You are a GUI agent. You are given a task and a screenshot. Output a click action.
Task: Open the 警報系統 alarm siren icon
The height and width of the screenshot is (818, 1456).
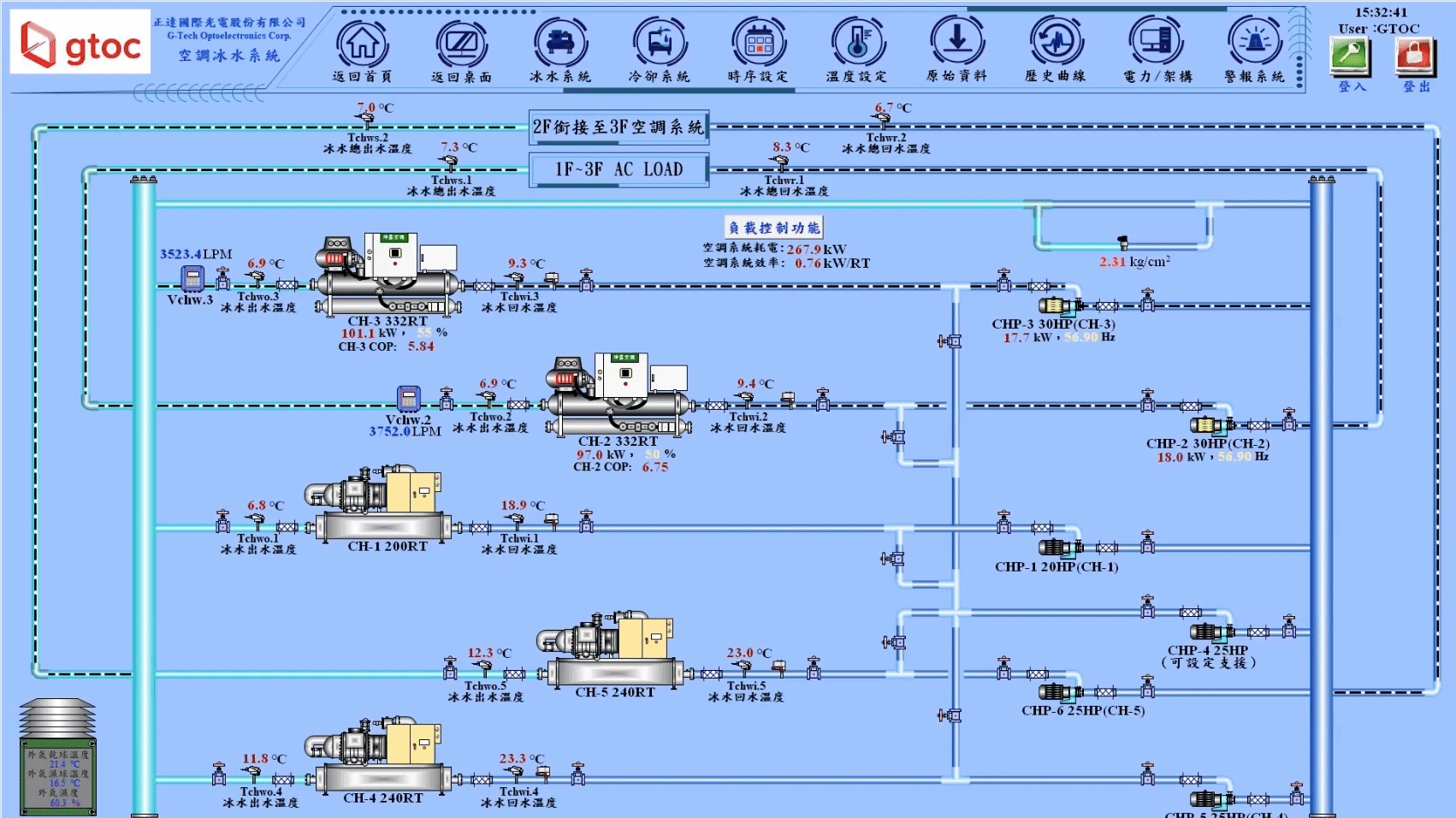pos(1254,43)
